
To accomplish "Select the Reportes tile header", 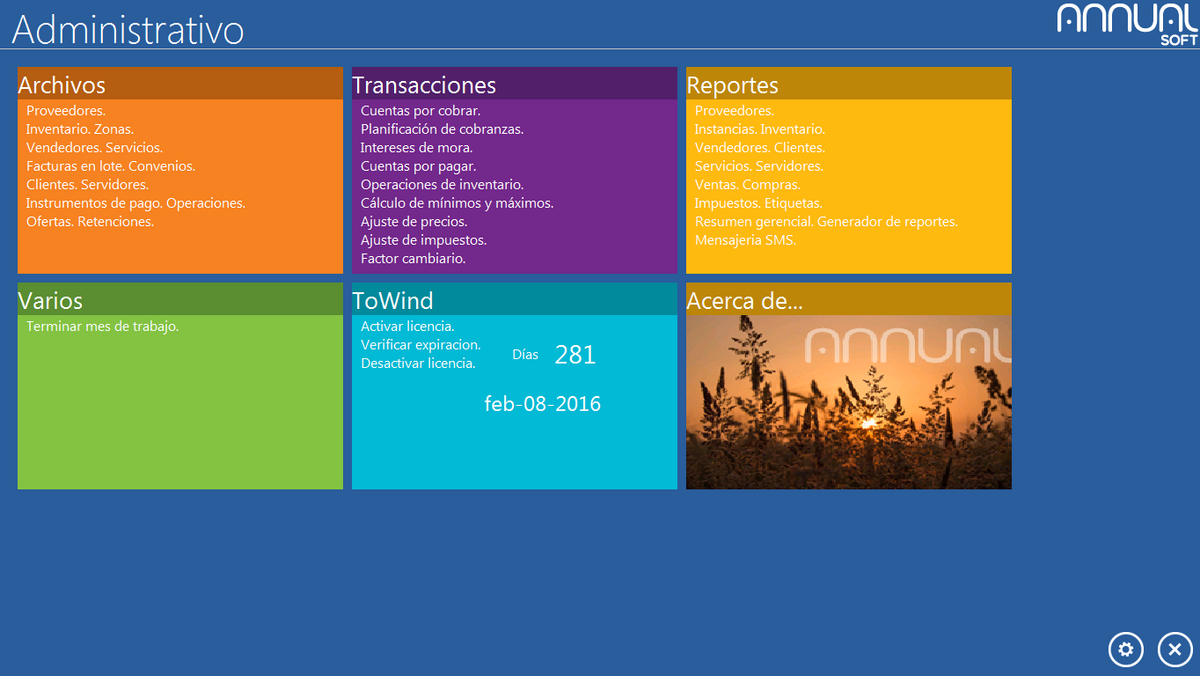I will pyautogui.click(x=848, y=84).
